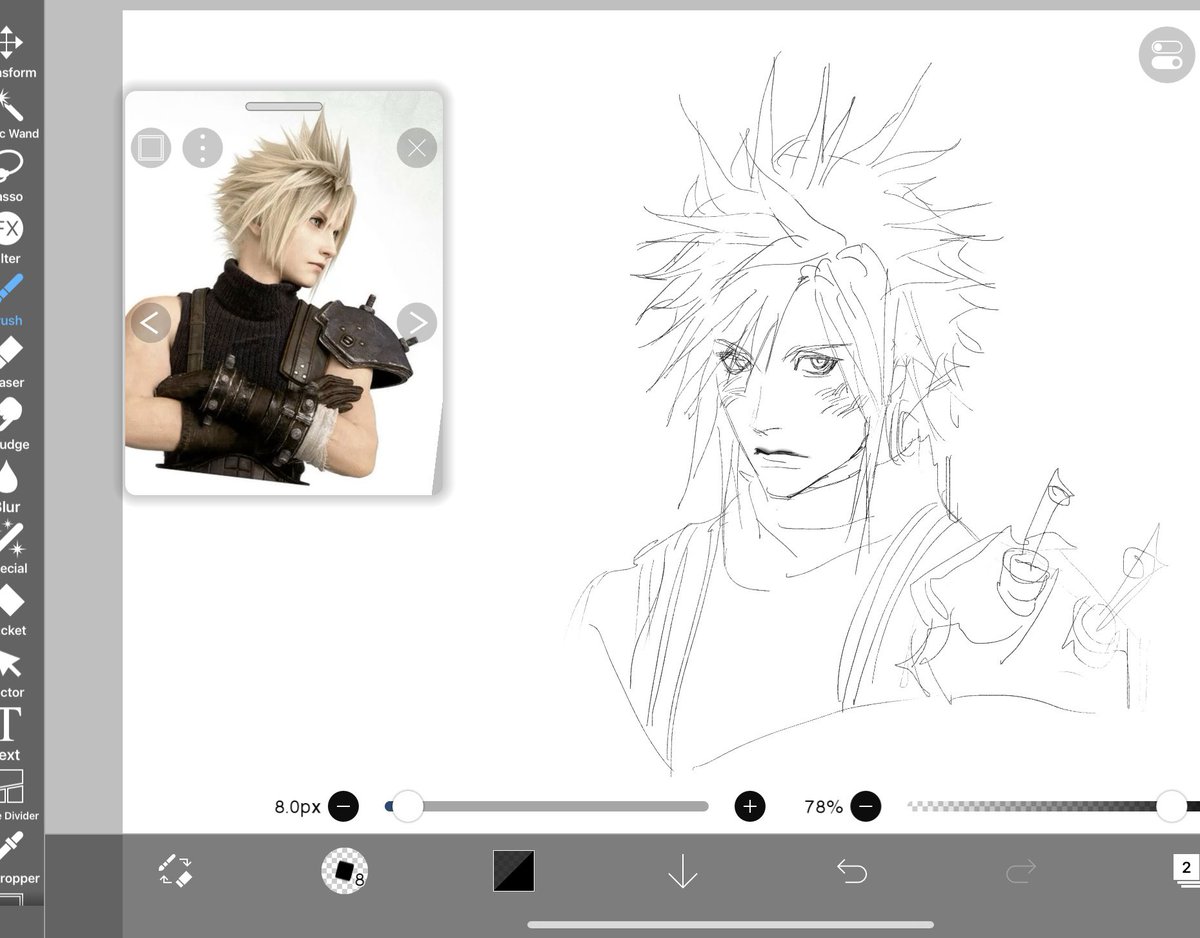Open brush settings with size 8
Image resolution: width=1200 pixels, height=938 pixels.
(x=344, y=871)
